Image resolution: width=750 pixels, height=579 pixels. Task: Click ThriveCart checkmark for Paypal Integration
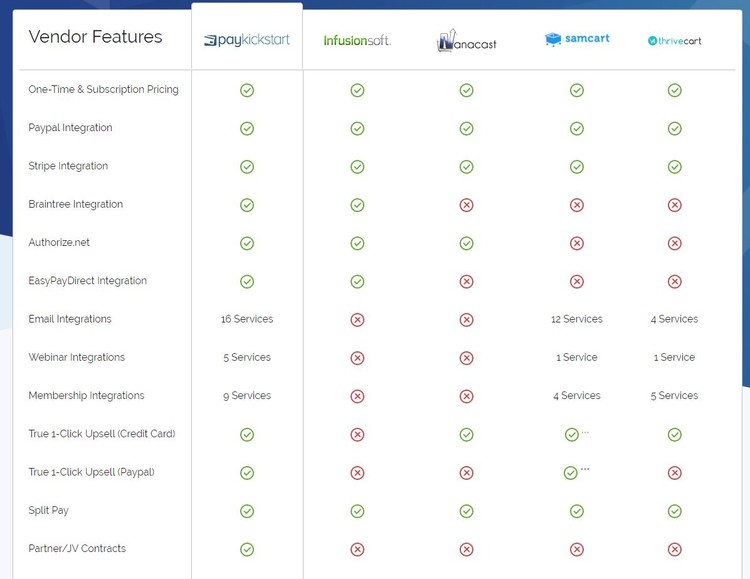674,128
